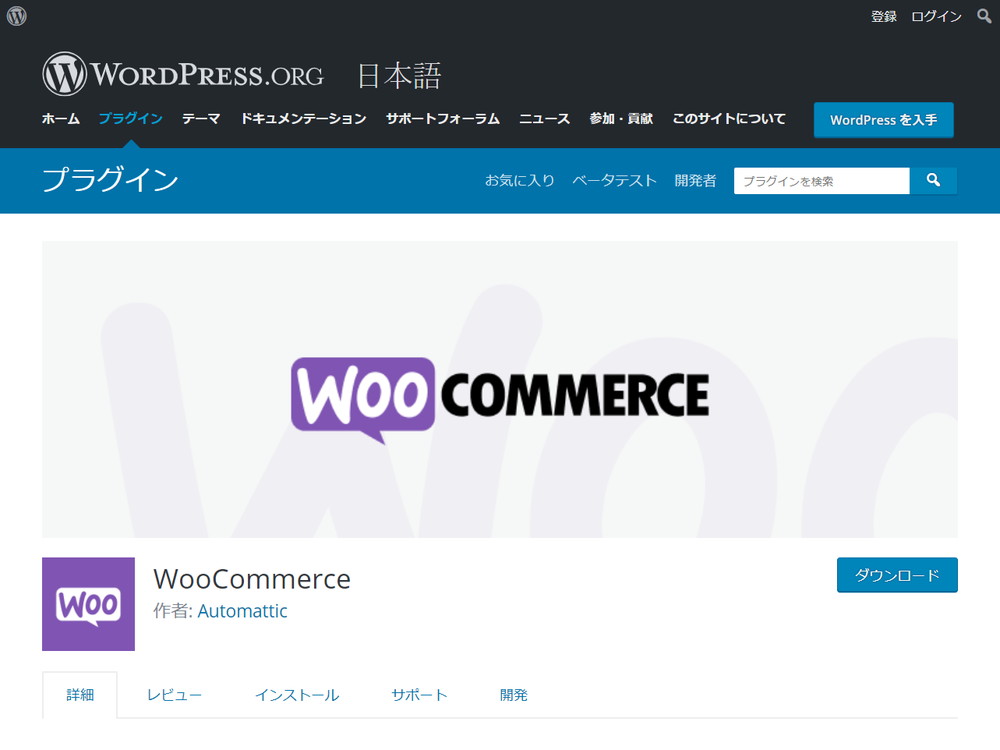Click the WordPress を入手 button

883,120
